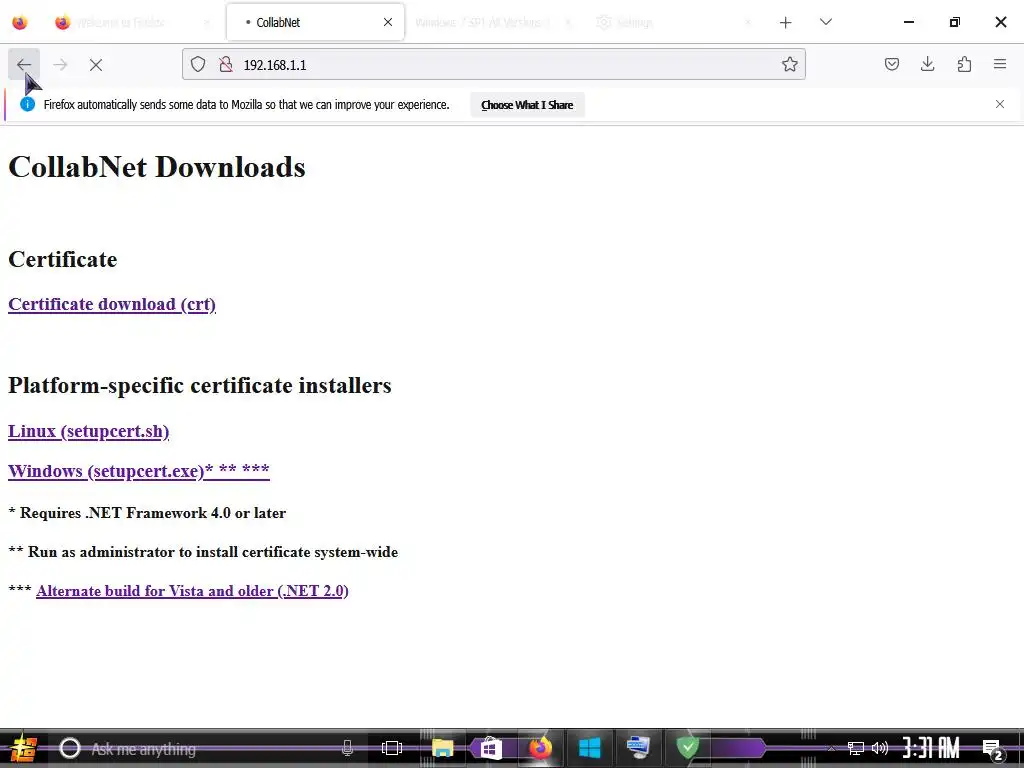This screenshot has height=768, width=1024.
Task: Open the Action Center notifications
Action: [x=993, y=750]
